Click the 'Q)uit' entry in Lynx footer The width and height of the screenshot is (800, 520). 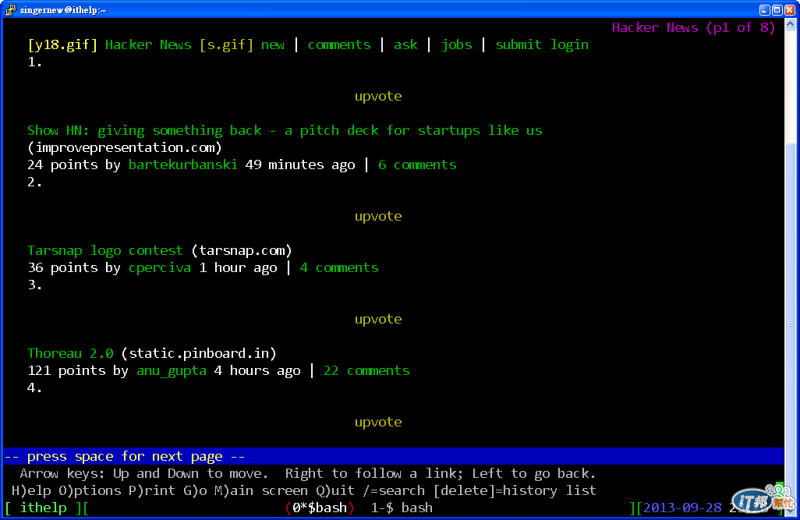[335, 491]
